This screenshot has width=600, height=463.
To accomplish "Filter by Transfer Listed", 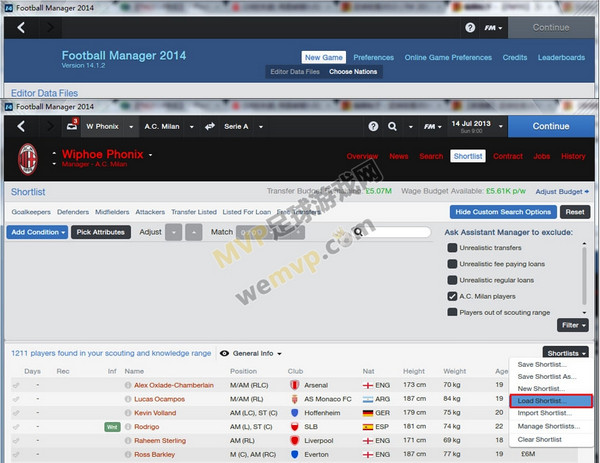I will 194,212.
